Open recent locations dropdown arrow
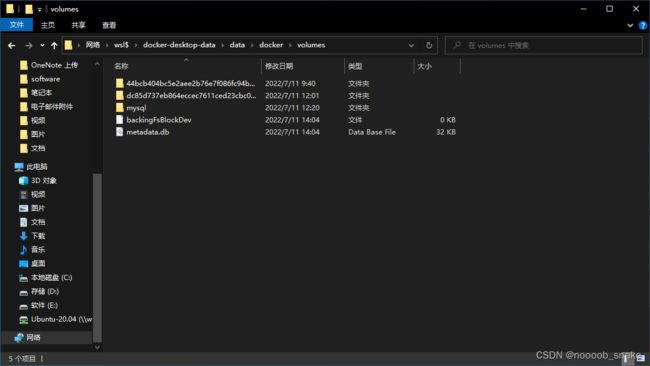Image resolution: width=650 pixels, height=366 pixels. pyautogui.click(x=42, y=45)
